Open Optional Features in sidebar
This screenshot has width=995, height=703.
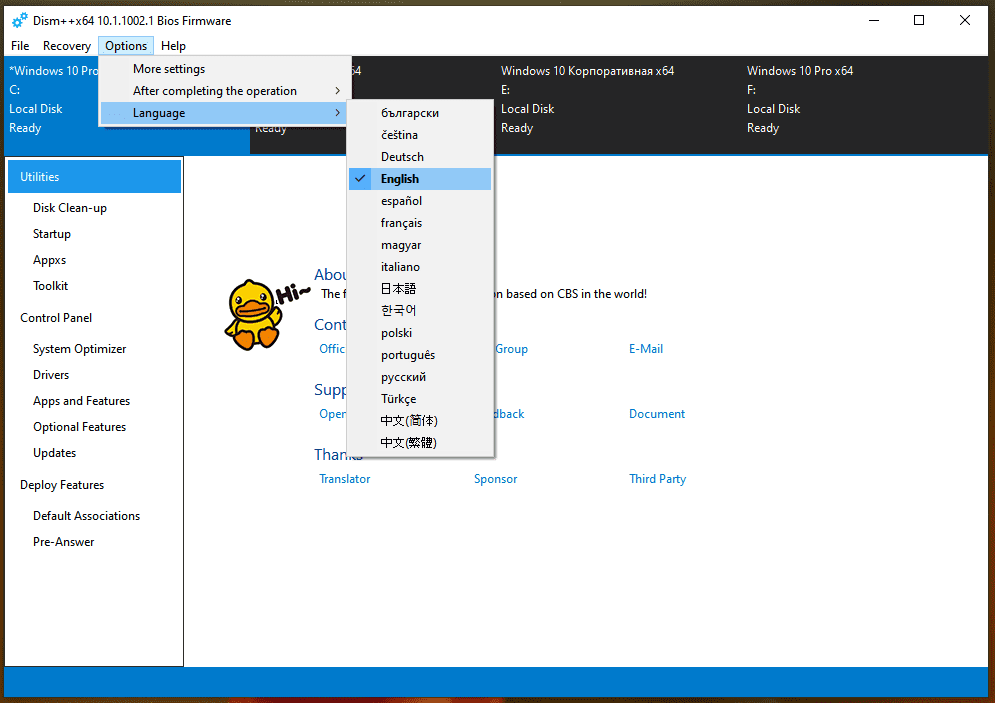79,427
